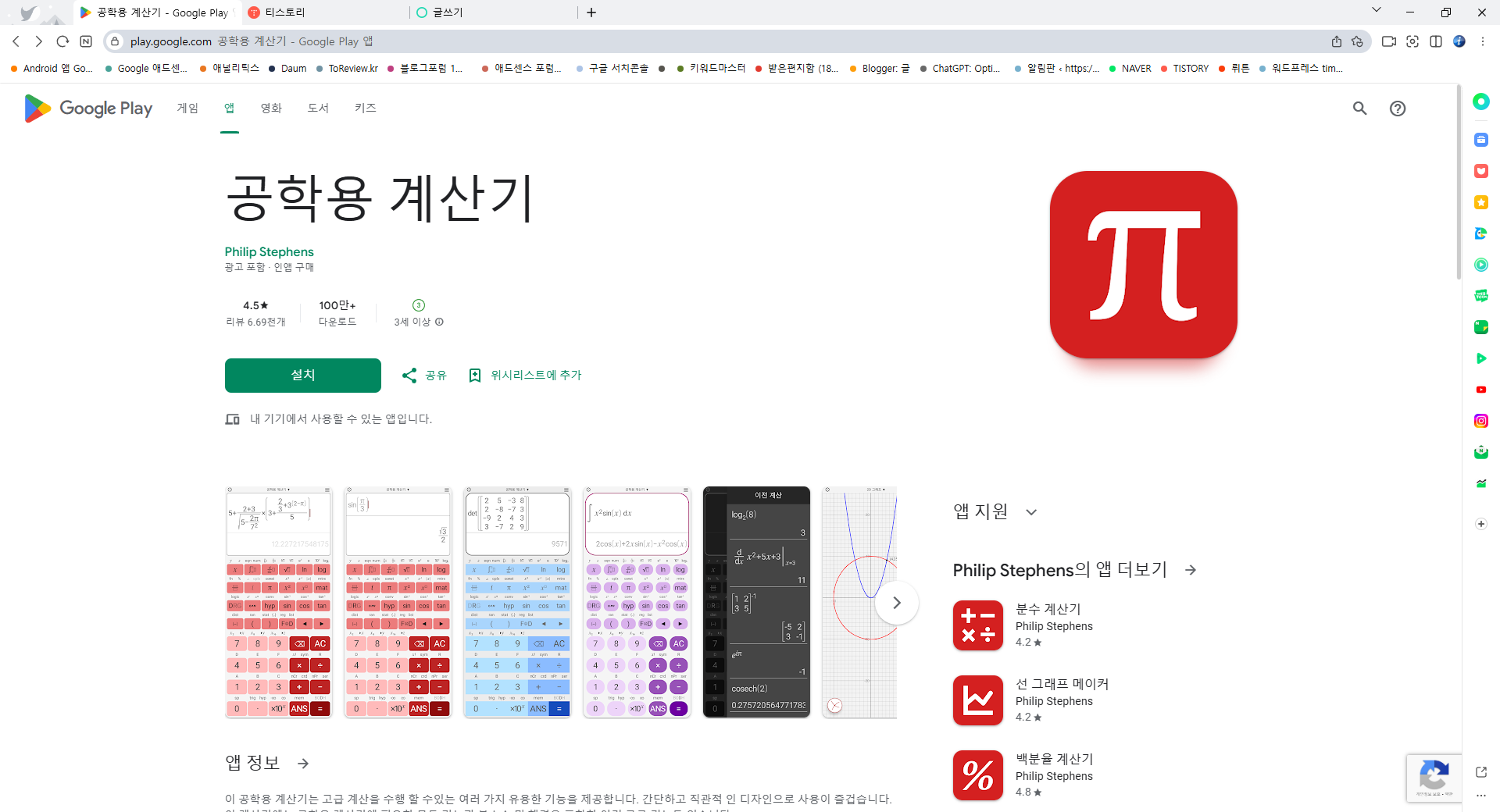Image resolution: width=1500 pixels, height=812 pixels.
Task: Open Google Play search
Action: (x=1359, y=109)
